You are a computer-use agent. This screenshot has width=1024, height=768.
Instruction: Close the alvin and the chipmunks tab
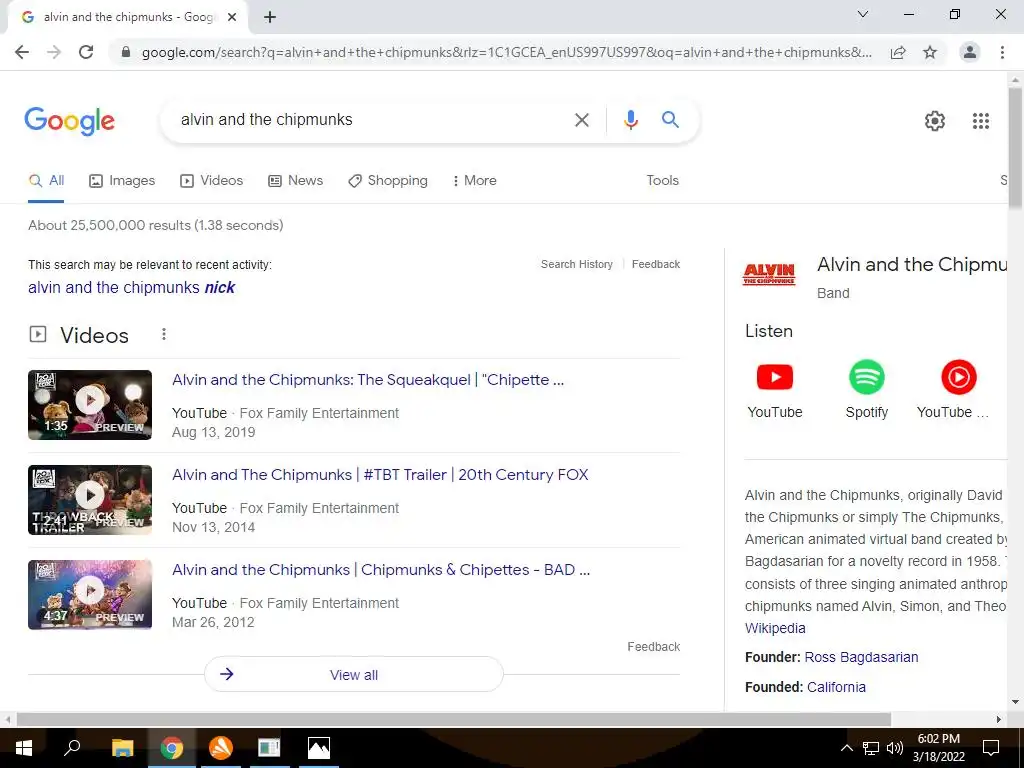coord(232,17)
